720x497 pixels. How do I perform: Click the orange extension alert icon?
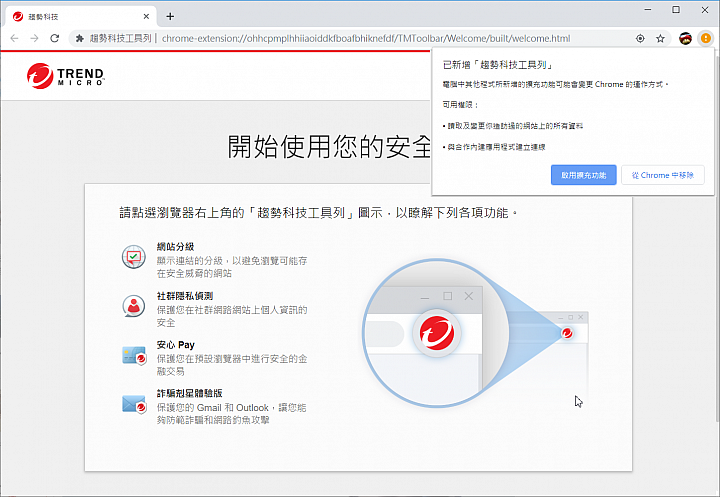click(x=706, y=39)
